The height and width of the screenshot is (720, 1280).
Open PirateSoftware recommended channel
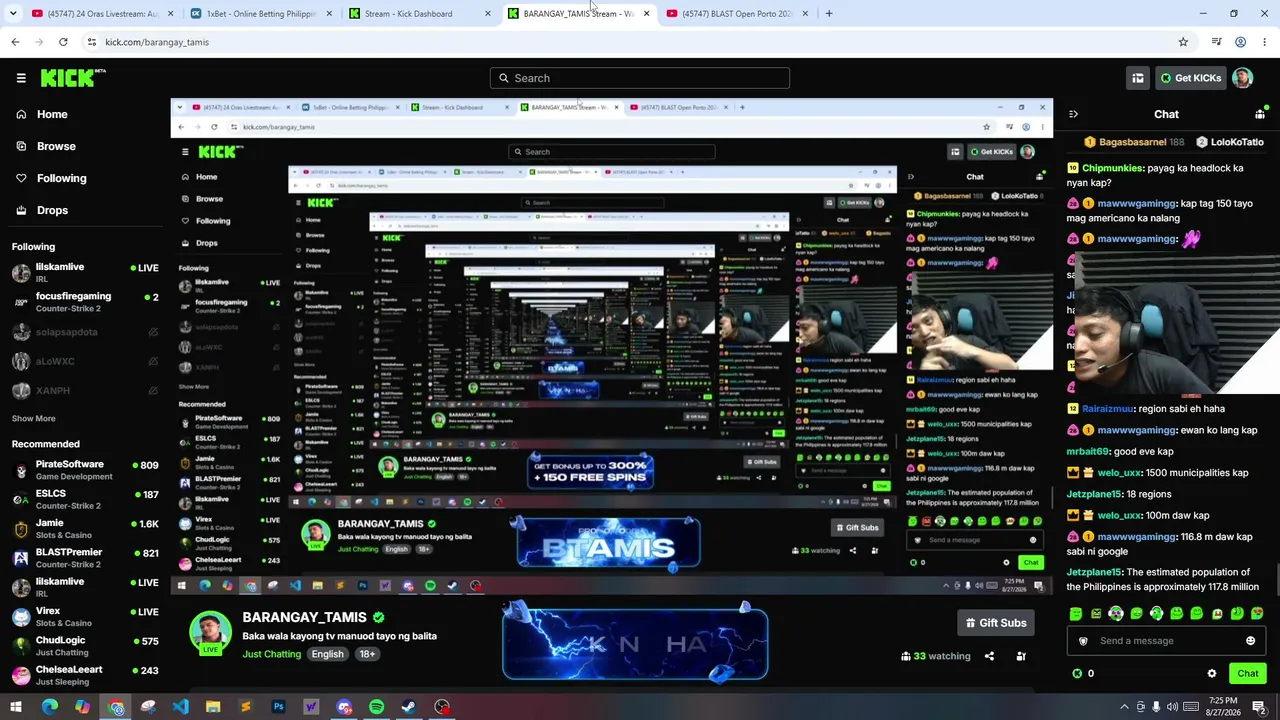pyautogui.click(x=84, y=470)
